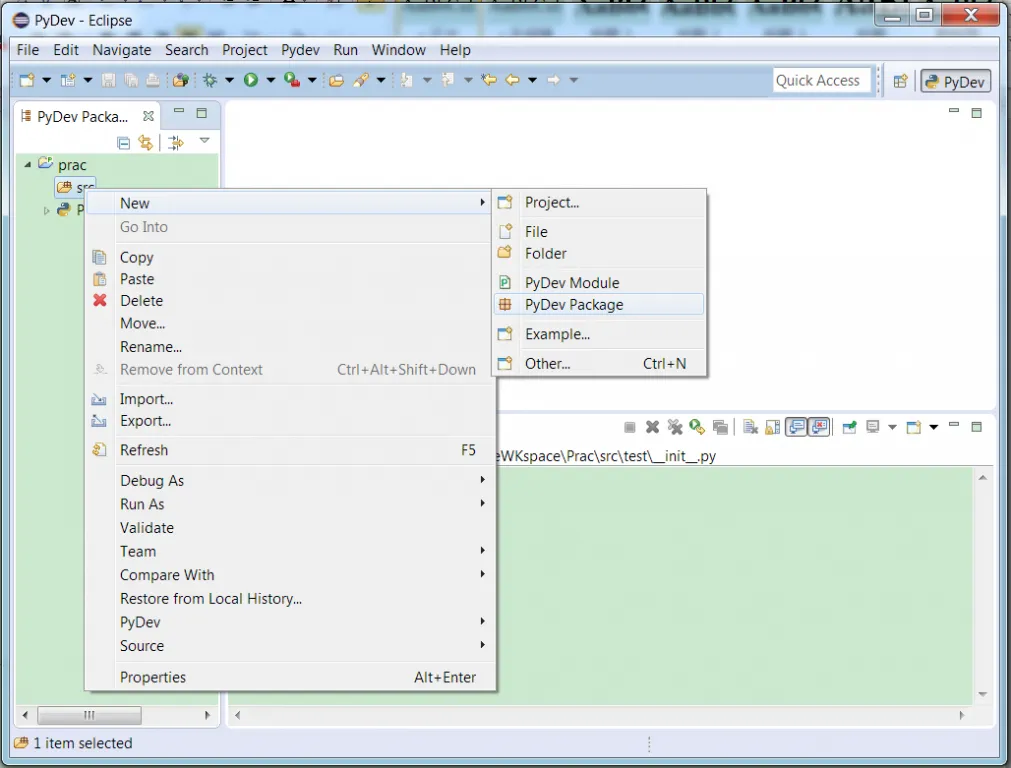Click the green Run button icon
The width and height of the screenshot is (1011, 768).
pos(251,80)
